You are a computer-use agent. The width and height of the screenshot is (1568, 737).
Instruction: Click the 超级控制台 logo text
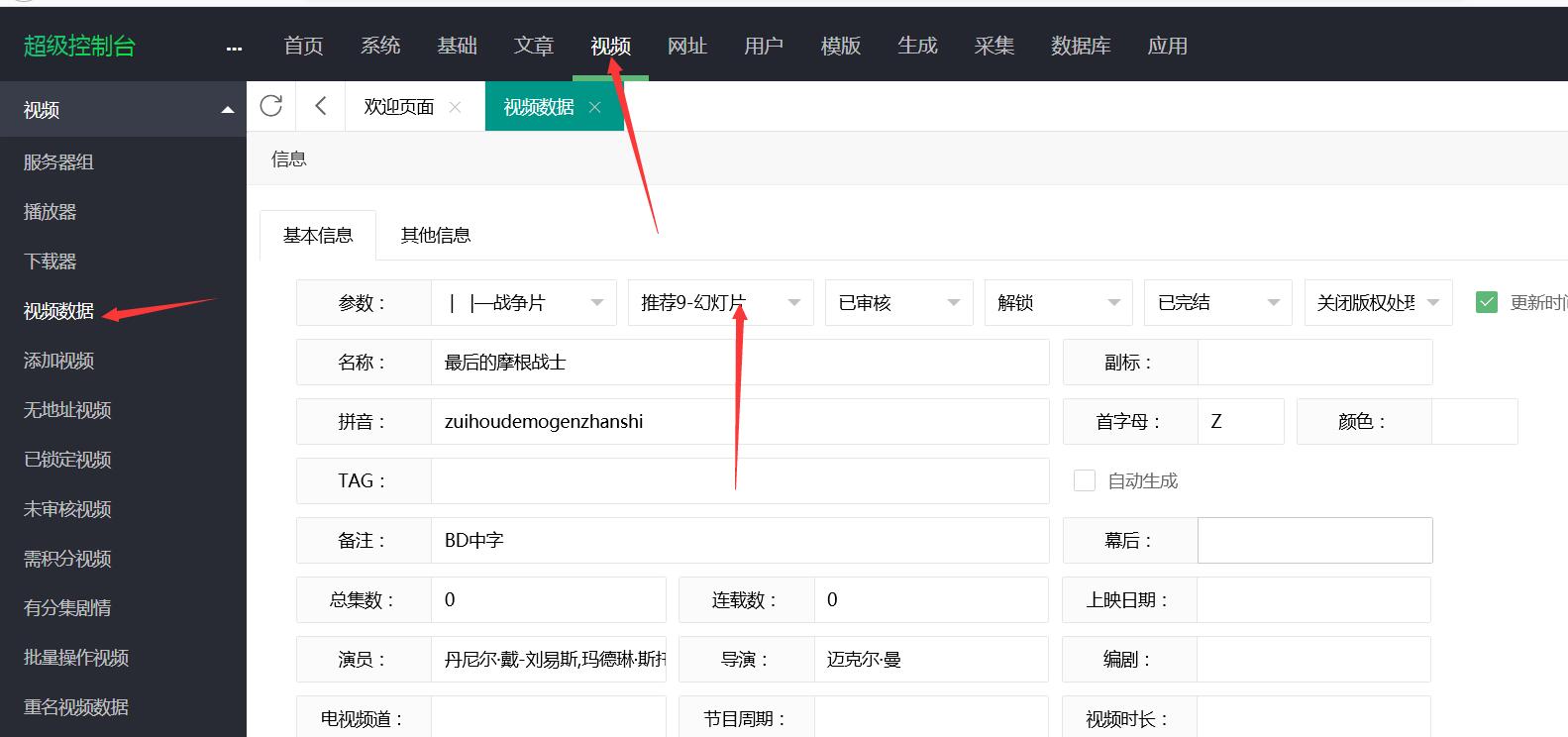point(79,46)
